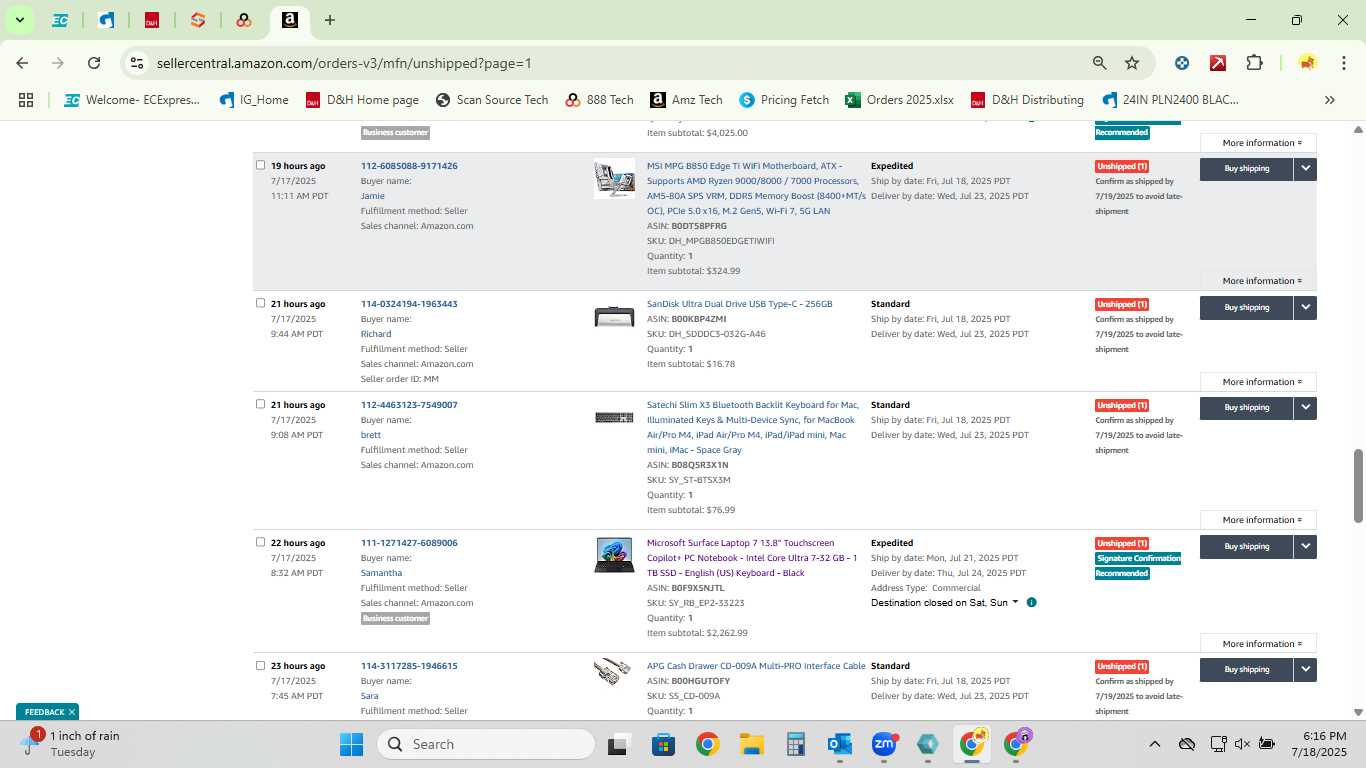
Task: Open the apps grid in bookmarks bar
Action: (26, 100)
